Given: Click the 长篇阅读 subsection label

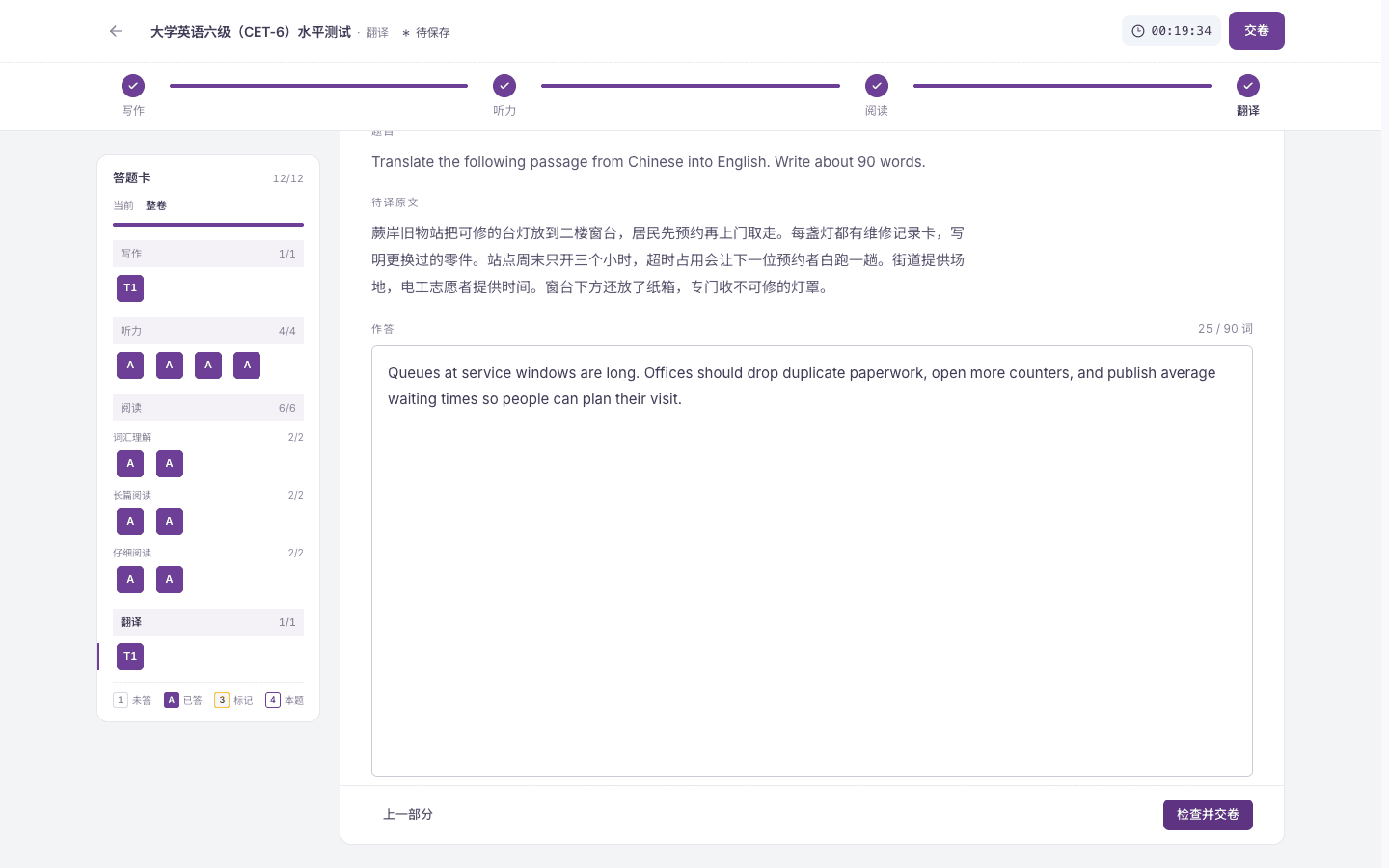Looking at the screenshot, I should click(132, 495).
